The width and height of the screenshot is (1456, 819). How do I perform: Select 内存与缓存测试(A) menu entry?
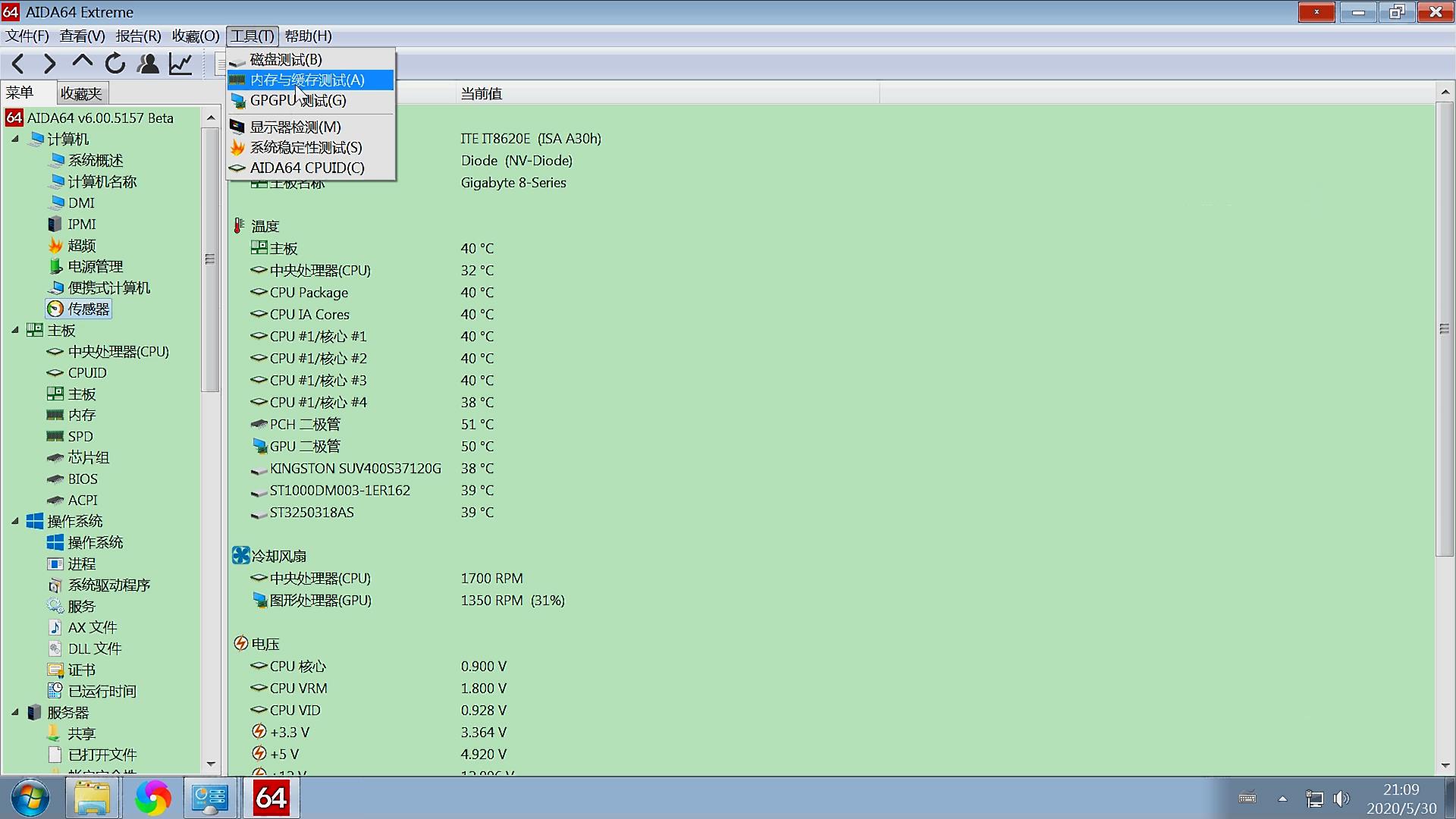307,80
